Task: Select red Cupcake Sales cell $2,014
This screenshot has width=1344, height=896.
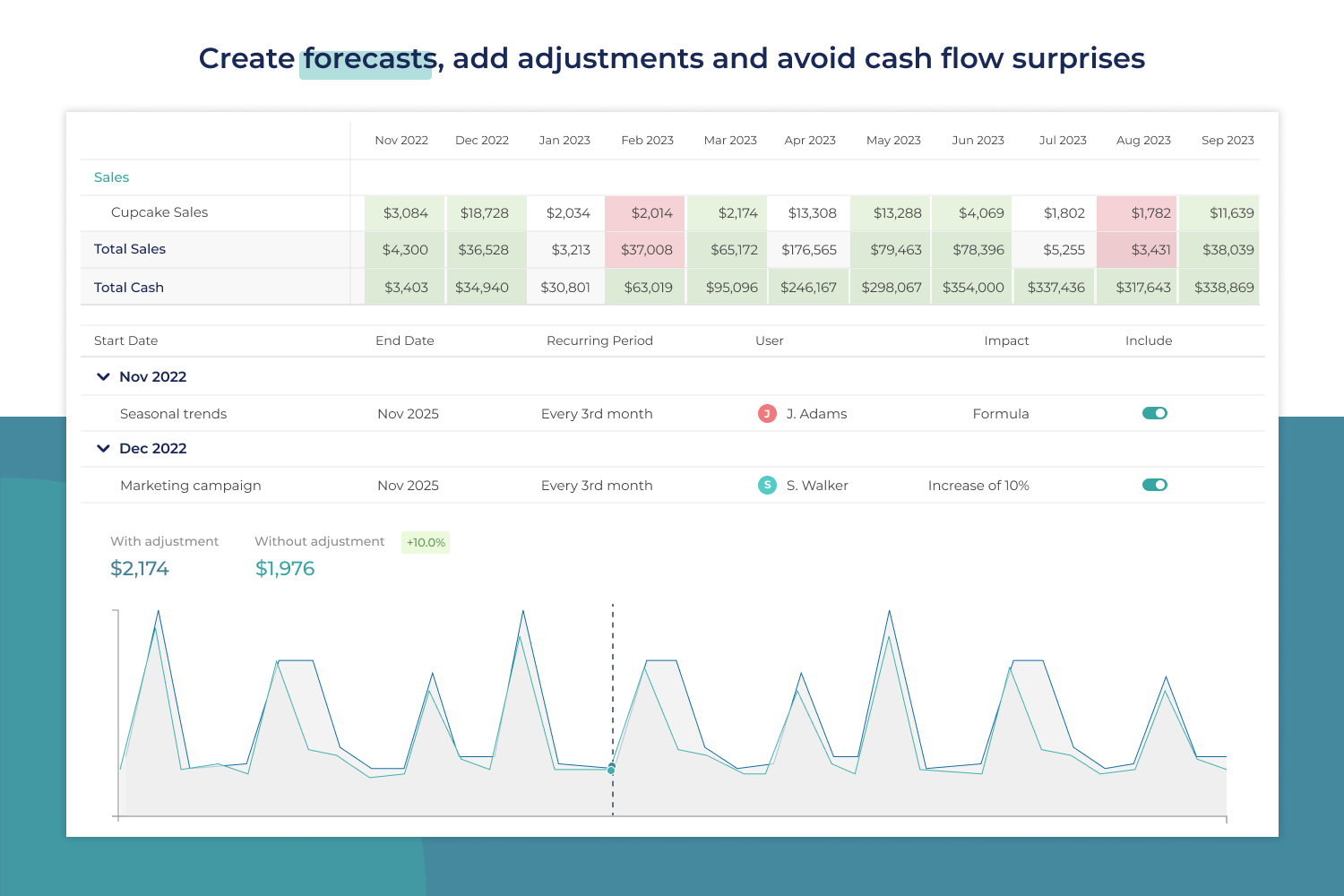Action: (645, 213)
